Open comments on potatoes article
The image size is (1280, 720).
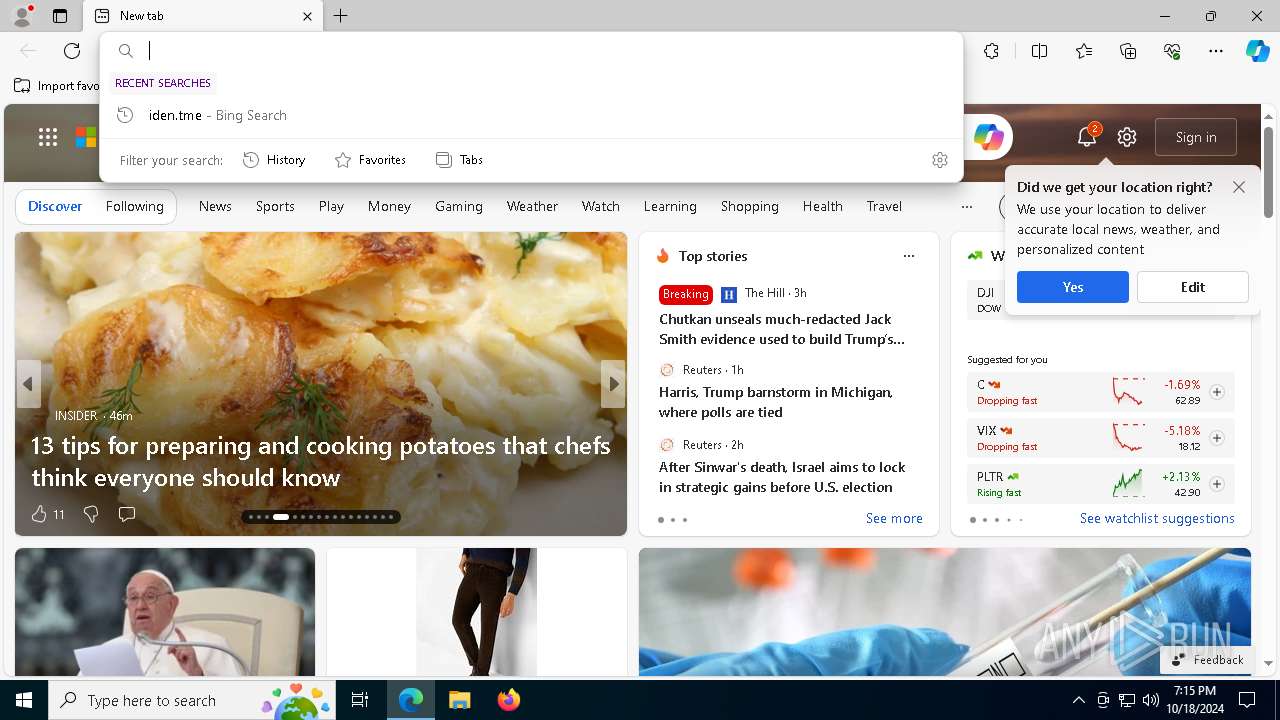(127, 514)
